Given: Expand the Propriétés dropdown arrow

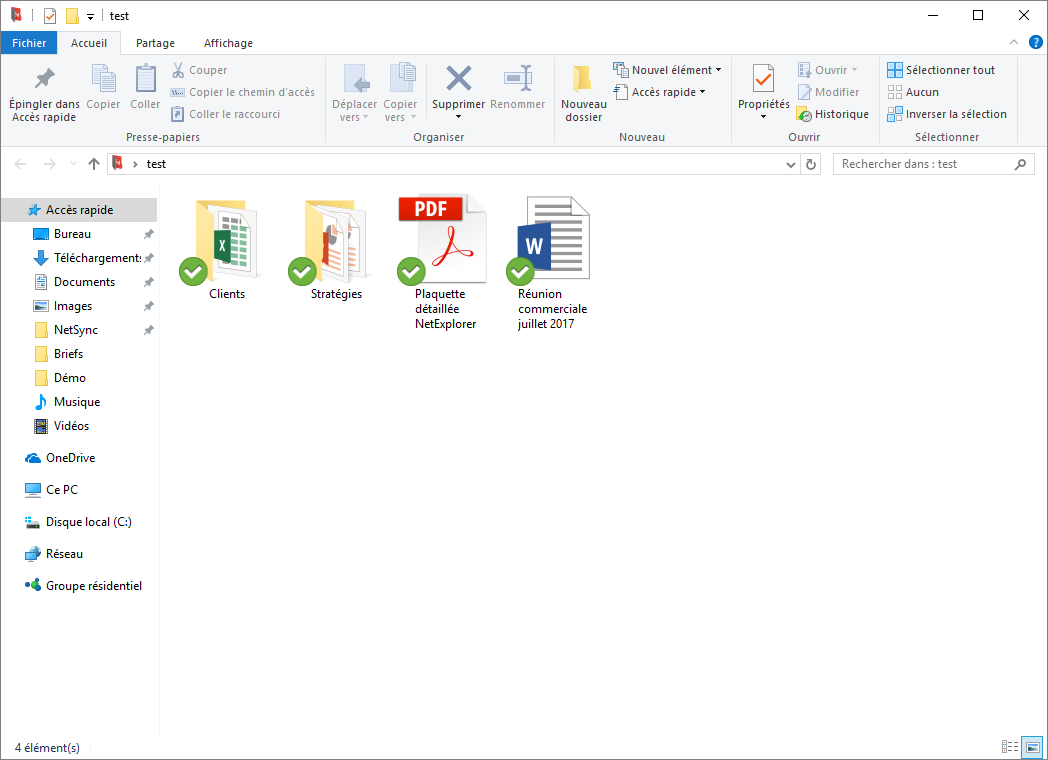Looking at the screenshot, I should click(x=763, y=117).
